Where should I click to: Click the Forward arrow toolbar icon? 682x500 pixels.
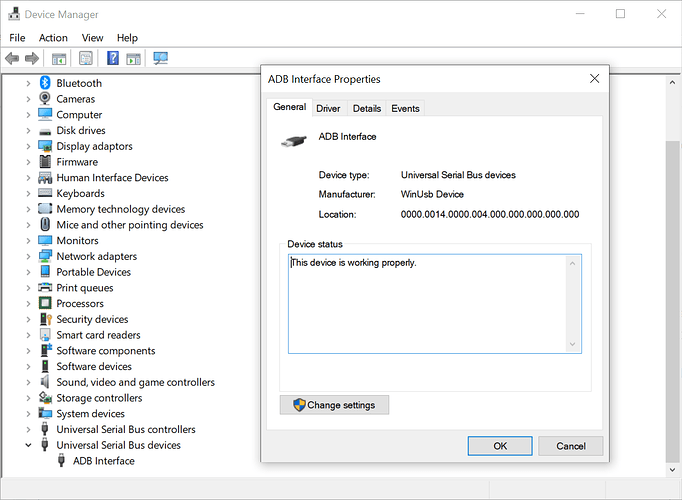pos(32,58)
